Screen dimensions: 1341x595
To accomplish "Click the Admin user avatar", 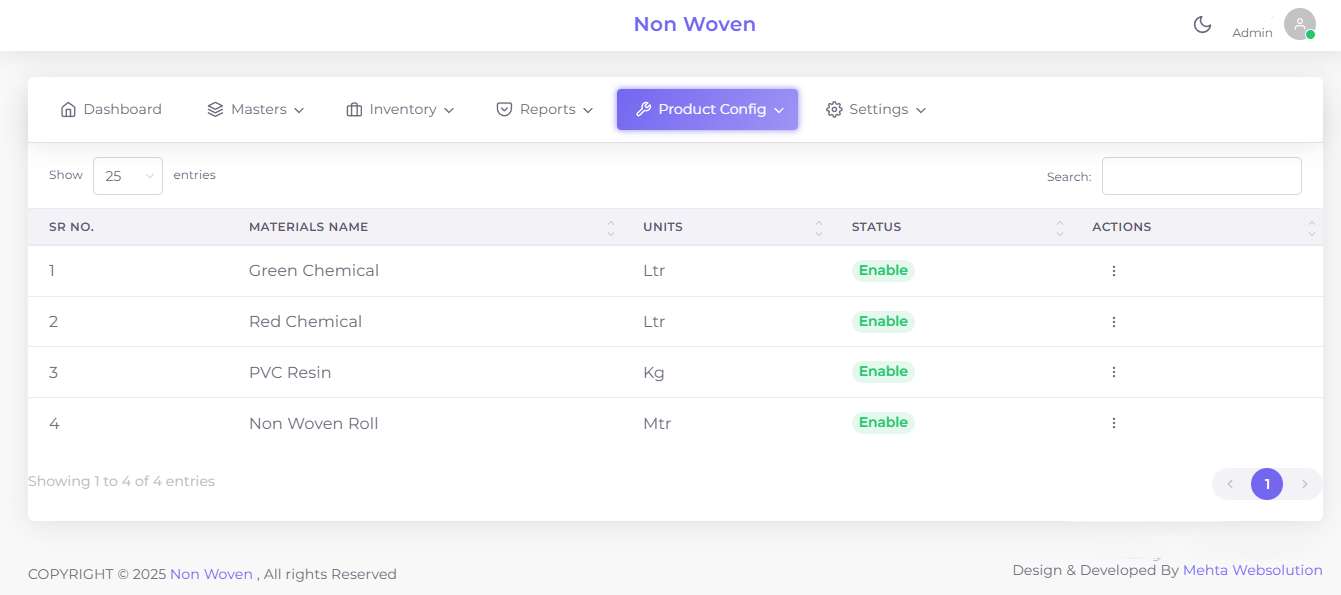I will pyautogui.click(x=1299, y=24).
